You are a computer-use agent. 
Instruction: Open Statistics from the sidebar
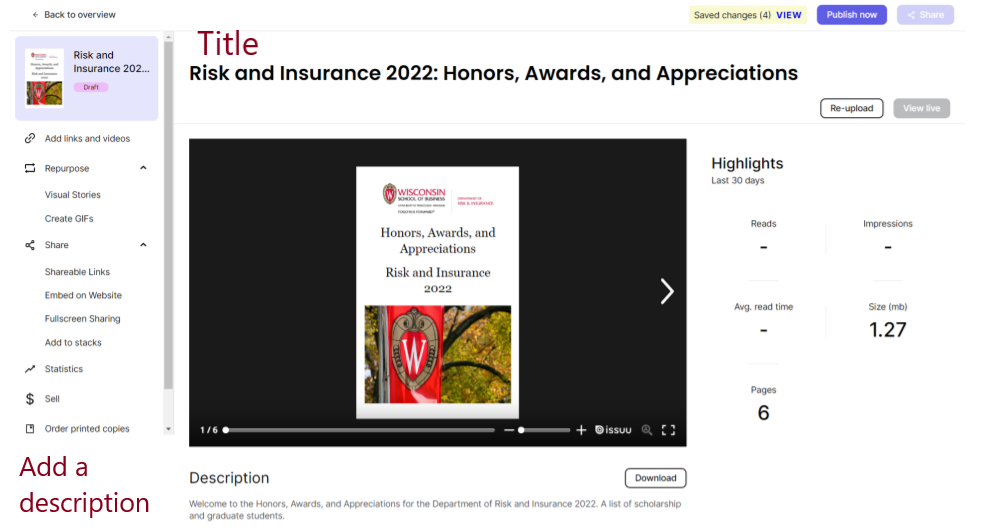click(x=64, y=369)
